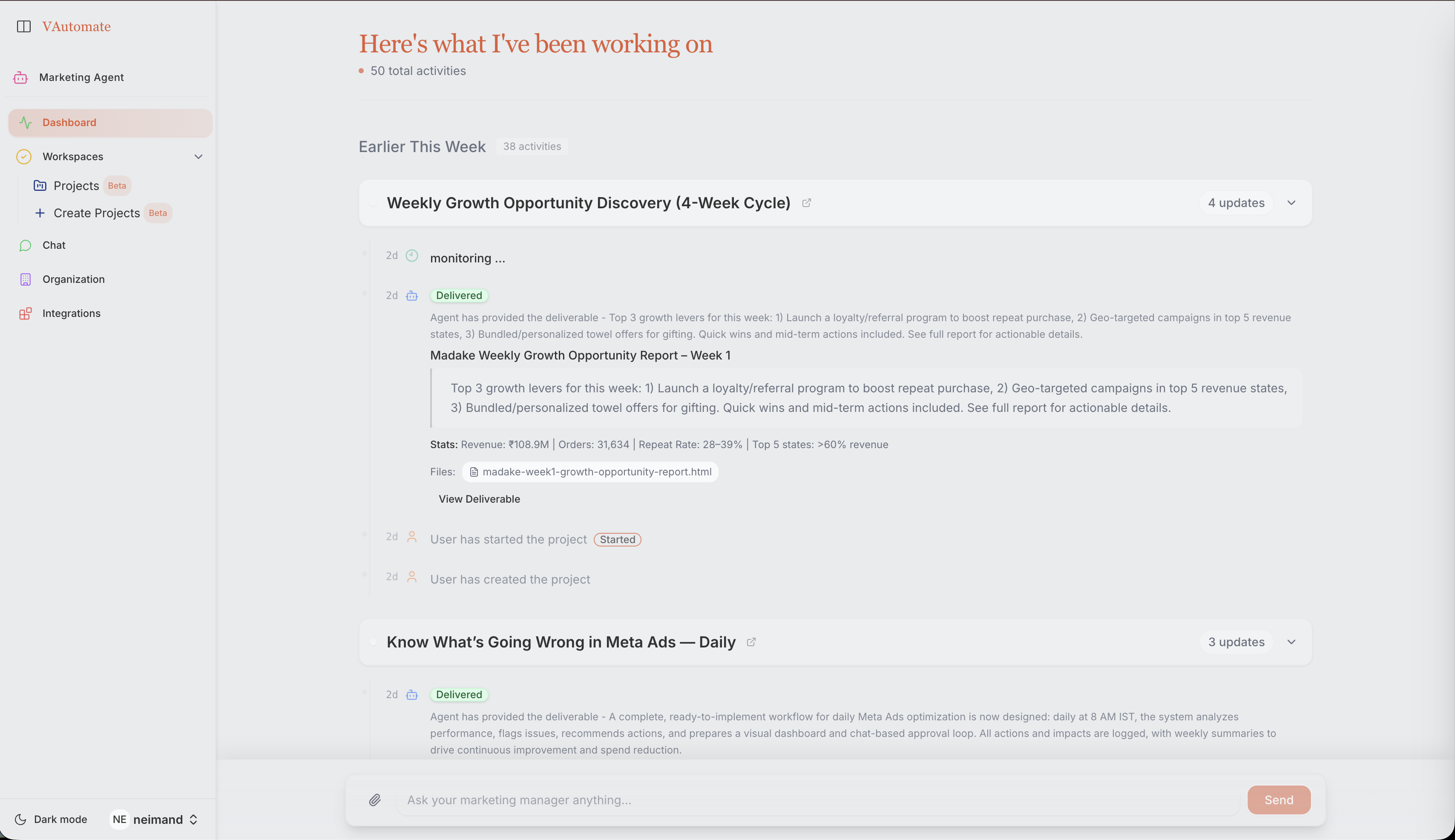Select Create Projects in sidebar
The height and width of the screenshot is (840, 1455).
[96, 213]
